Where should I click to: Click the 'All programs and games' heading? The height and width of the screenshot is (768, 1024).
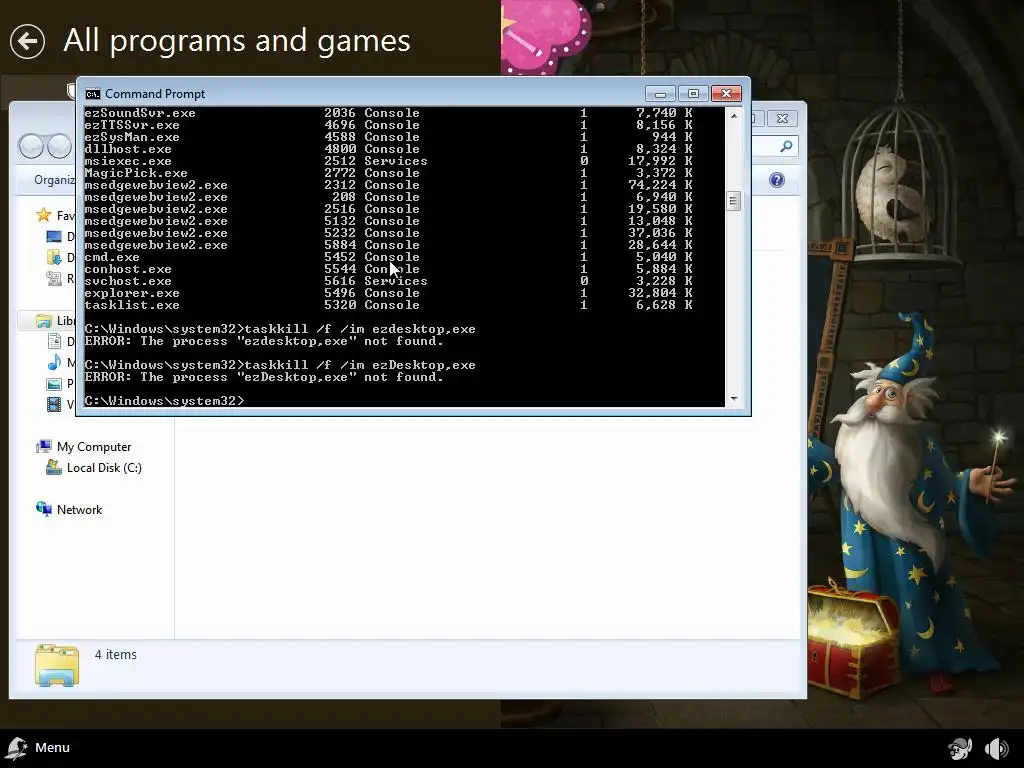click(236, 41)
